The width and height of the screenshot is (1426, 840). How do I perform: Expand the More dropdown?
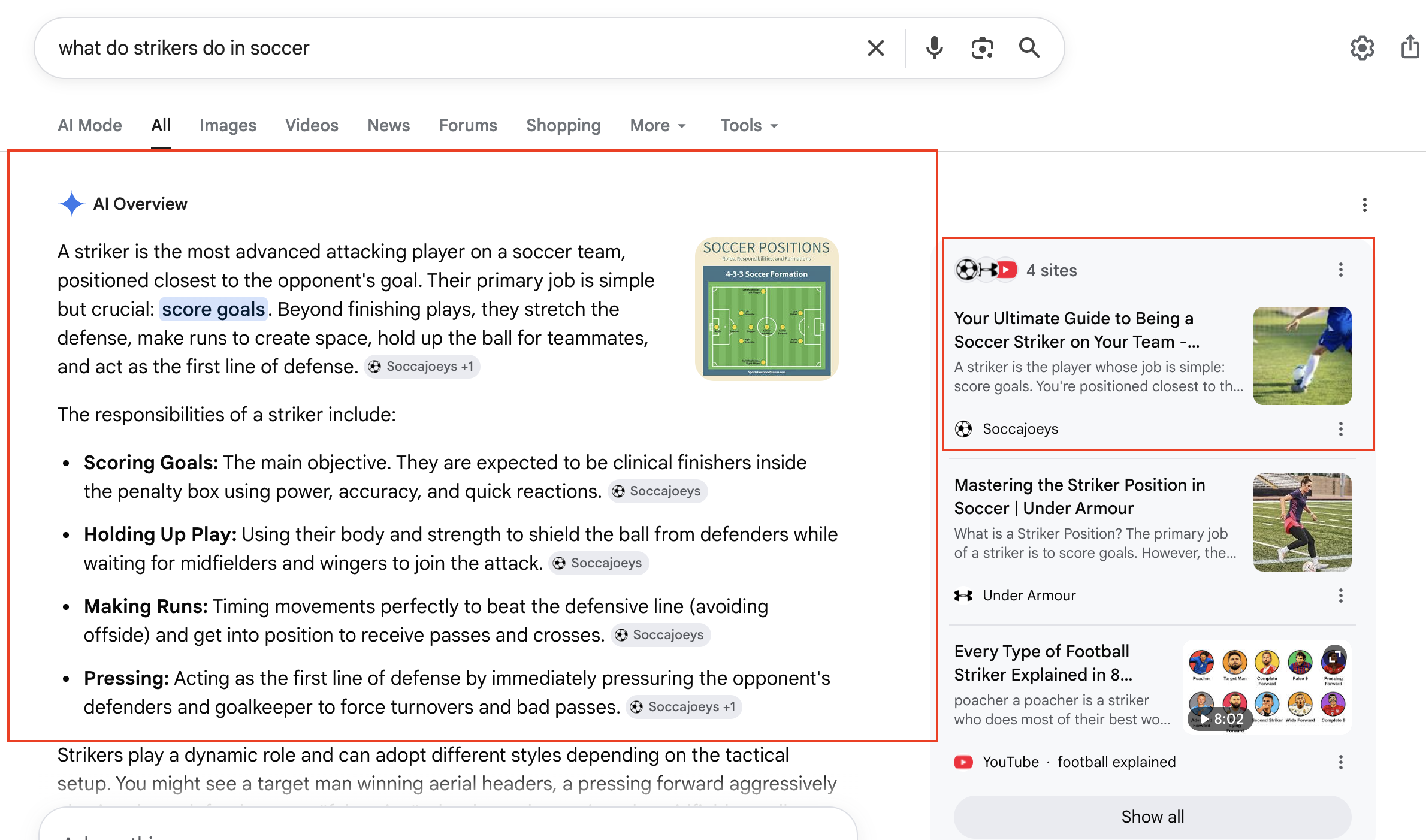point(658,125)
